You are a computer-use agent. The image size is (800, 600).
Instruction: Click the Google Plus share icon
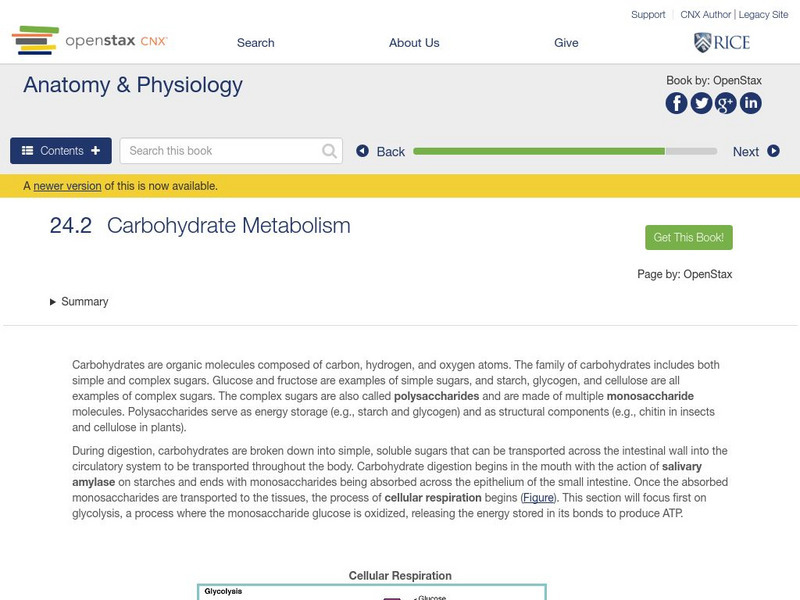(725, 103)
